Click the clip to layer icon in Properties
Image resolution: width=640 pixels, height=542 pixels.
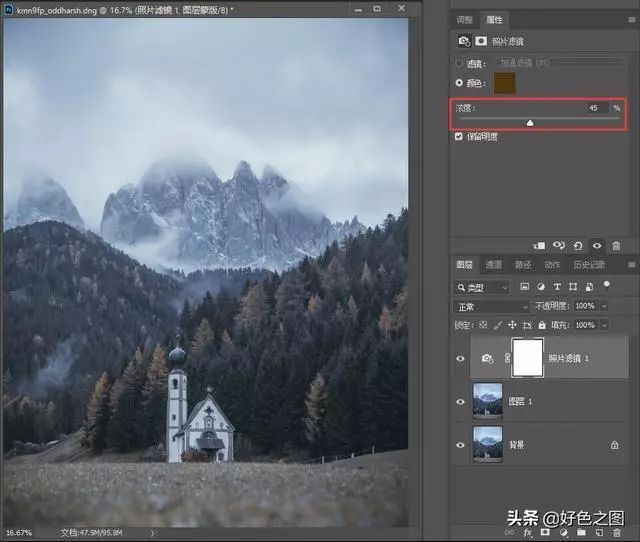[x=539, y=245]
